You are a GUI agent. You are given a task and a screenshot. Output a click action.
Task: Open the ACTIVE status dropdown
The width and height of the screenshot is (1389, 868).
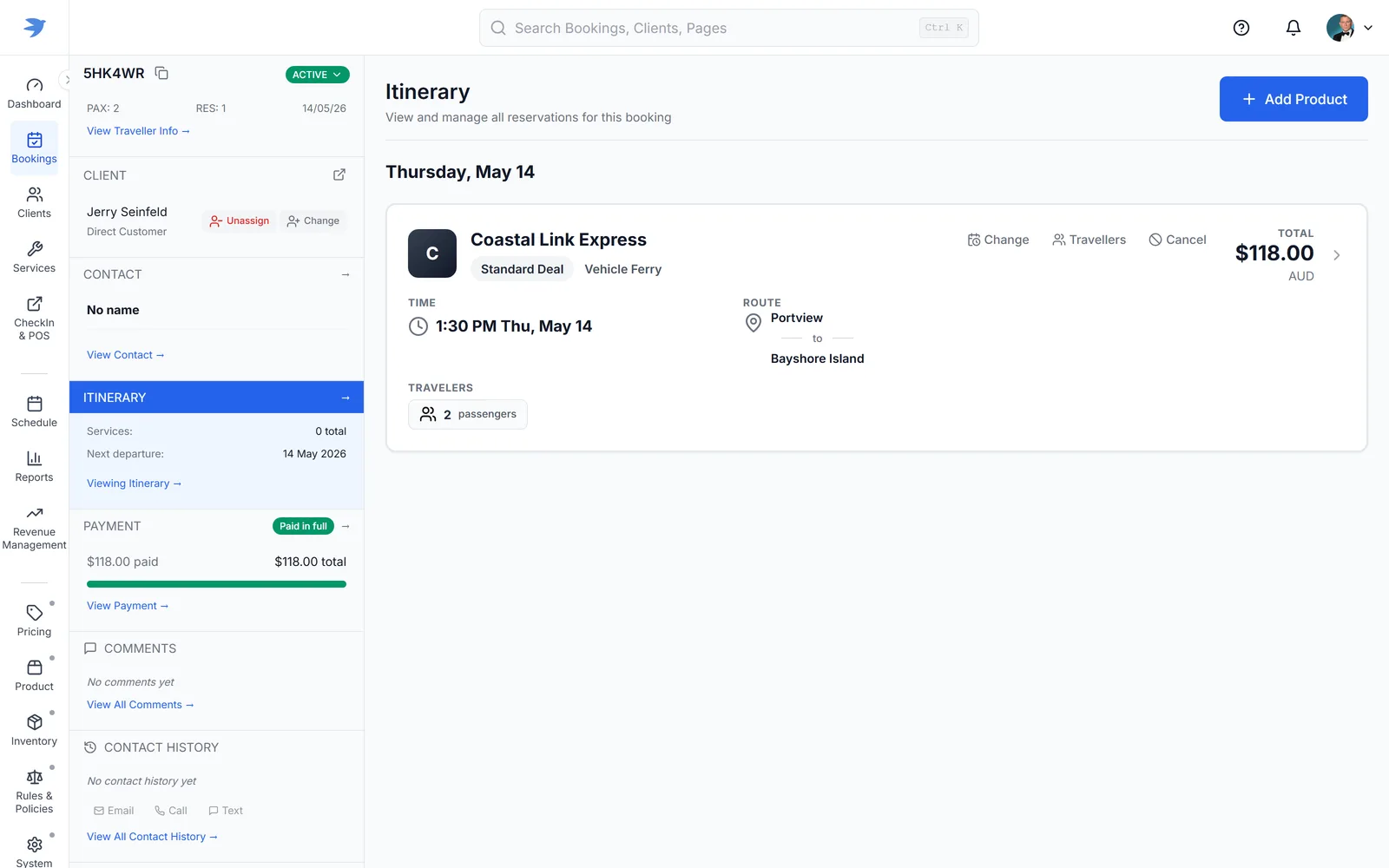(x=317, y=75)
